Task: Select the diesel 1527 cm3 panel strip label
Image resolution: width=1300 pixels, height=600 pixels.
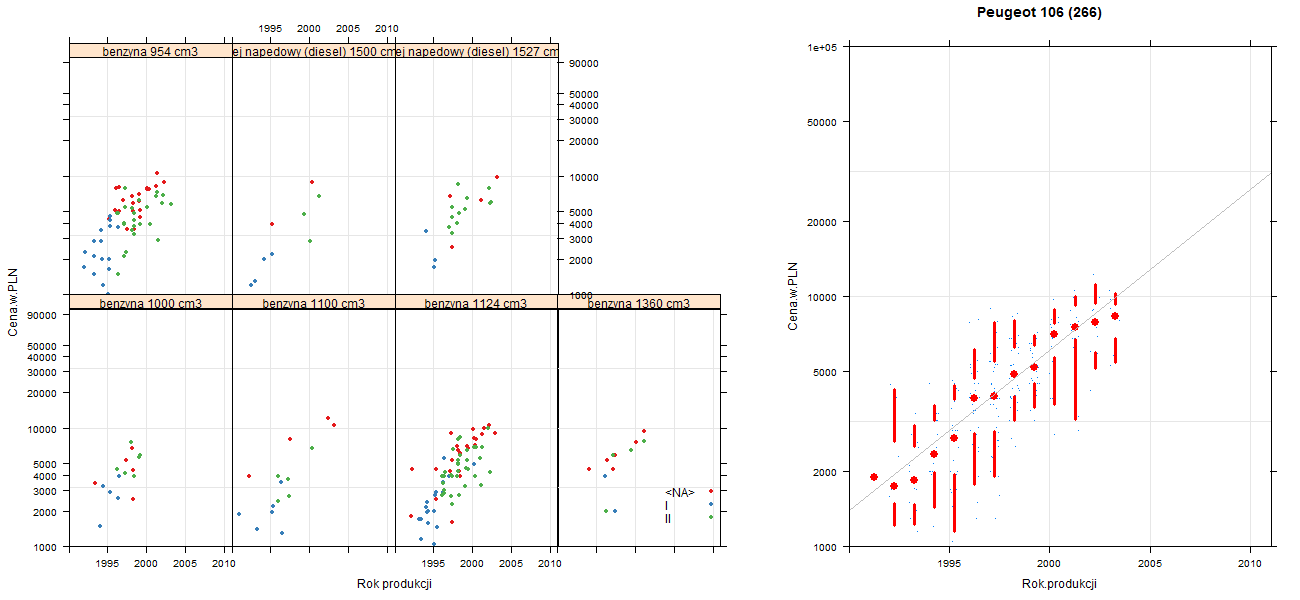Action: [x=477, y=52]
